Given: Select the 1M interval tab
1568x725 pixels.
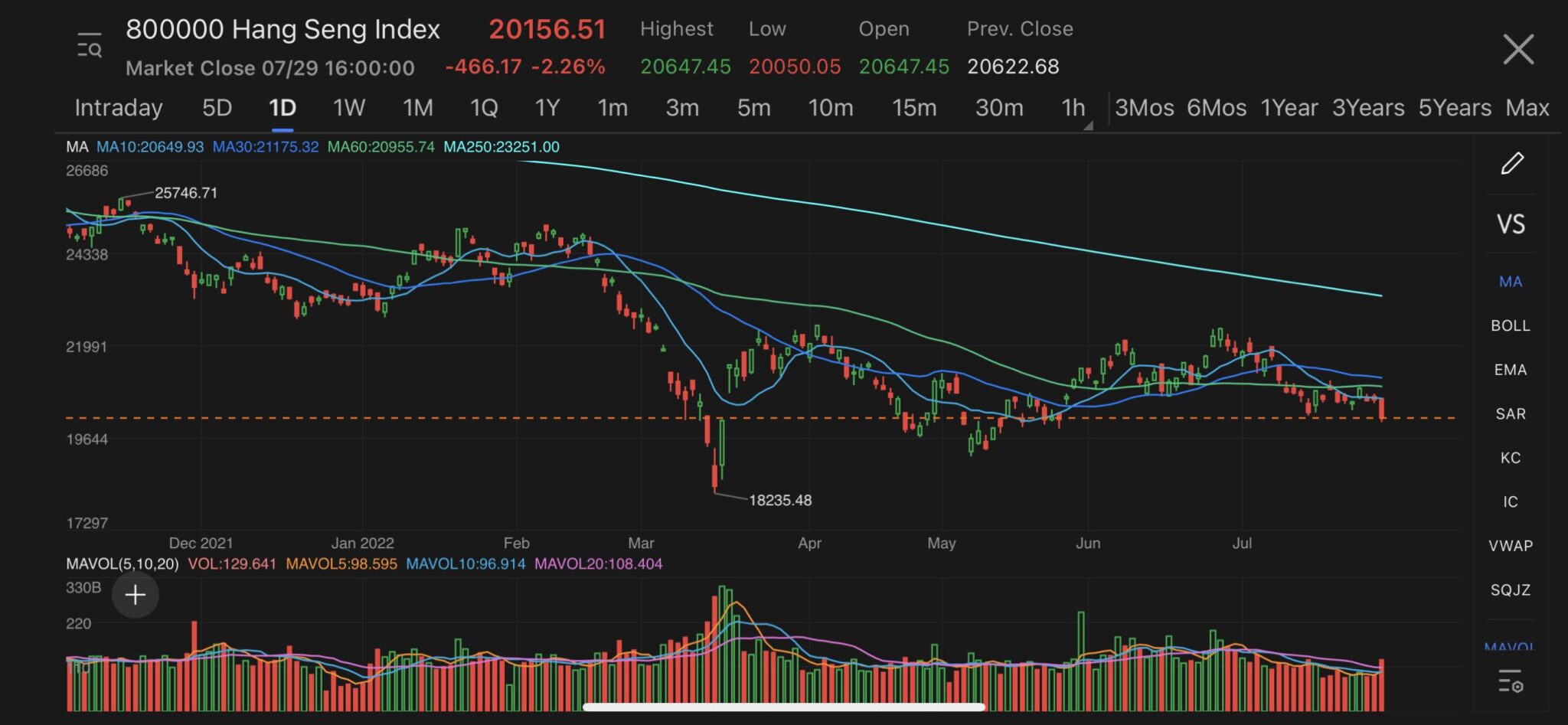Looking at the screenshot, I should [x=418, y=108].
